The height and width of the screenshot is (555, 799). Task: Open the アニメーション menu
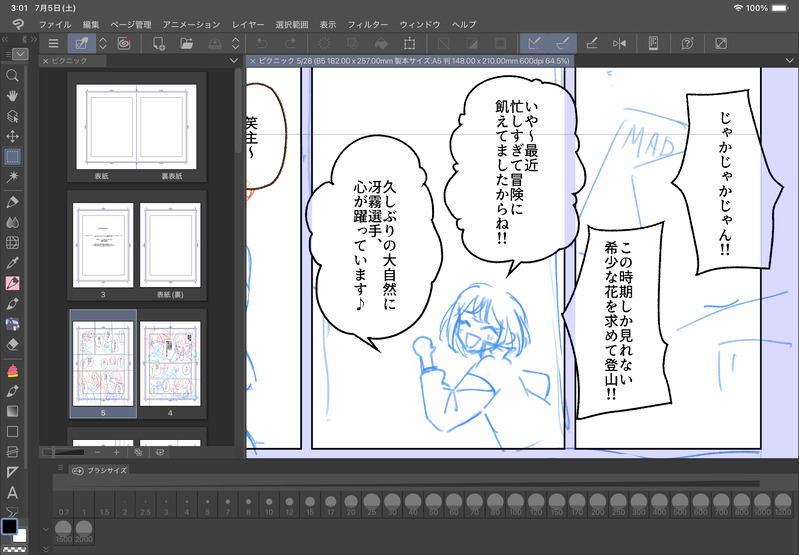[191, 24]
